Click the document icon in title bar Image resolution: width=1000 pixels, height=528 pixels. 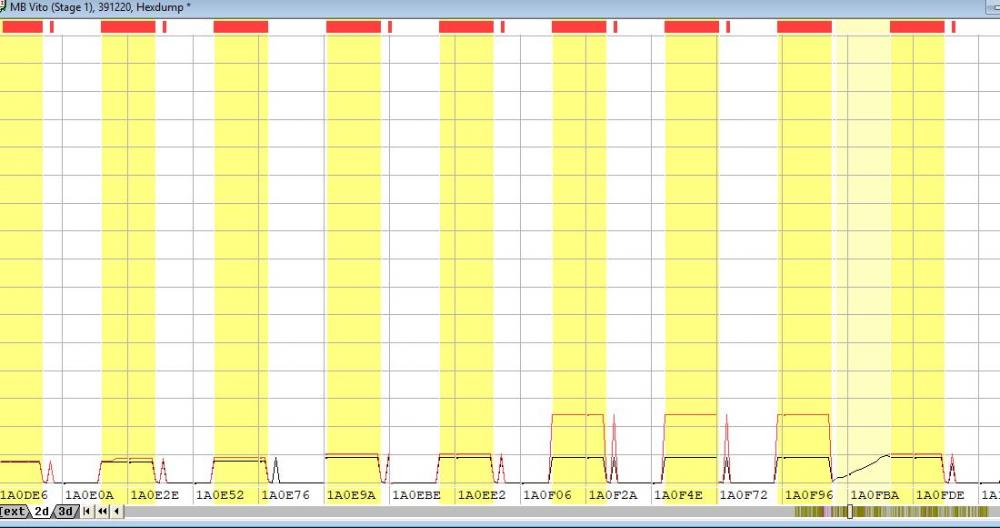coord(5,7)
